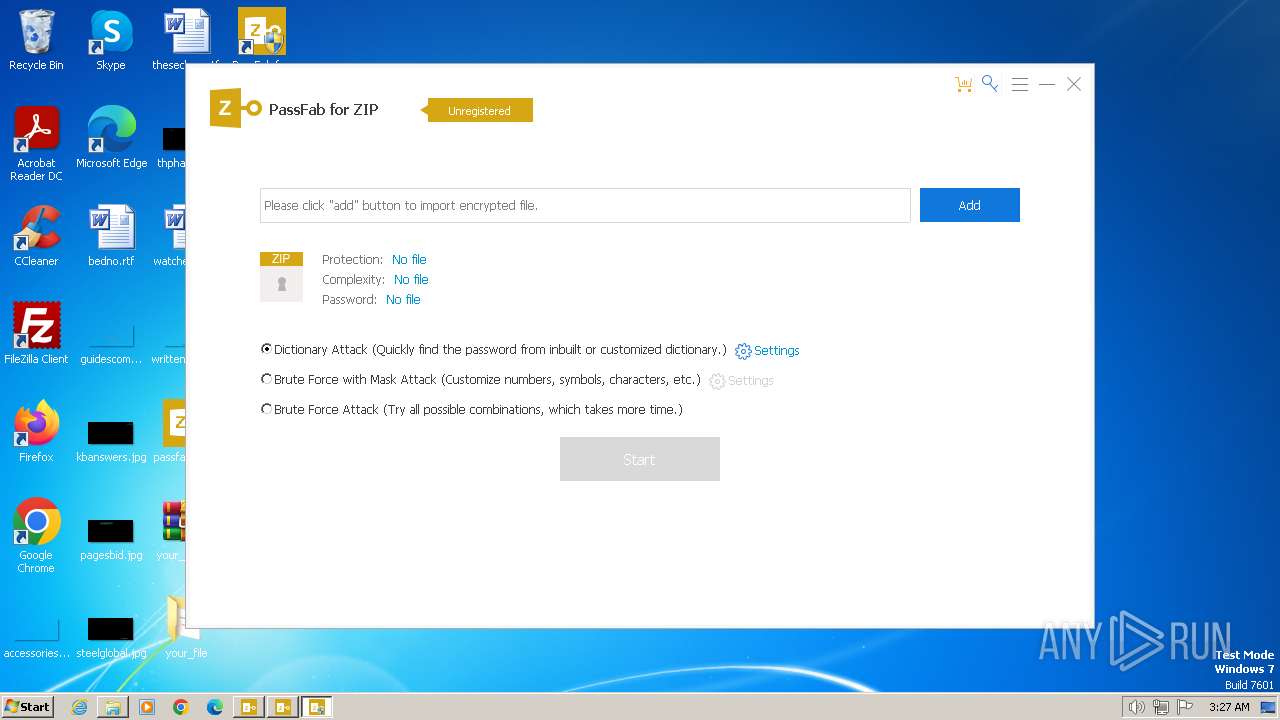
Task: Select the guidescom file icon
Action: pyautogui.click(x=111, y=343)
